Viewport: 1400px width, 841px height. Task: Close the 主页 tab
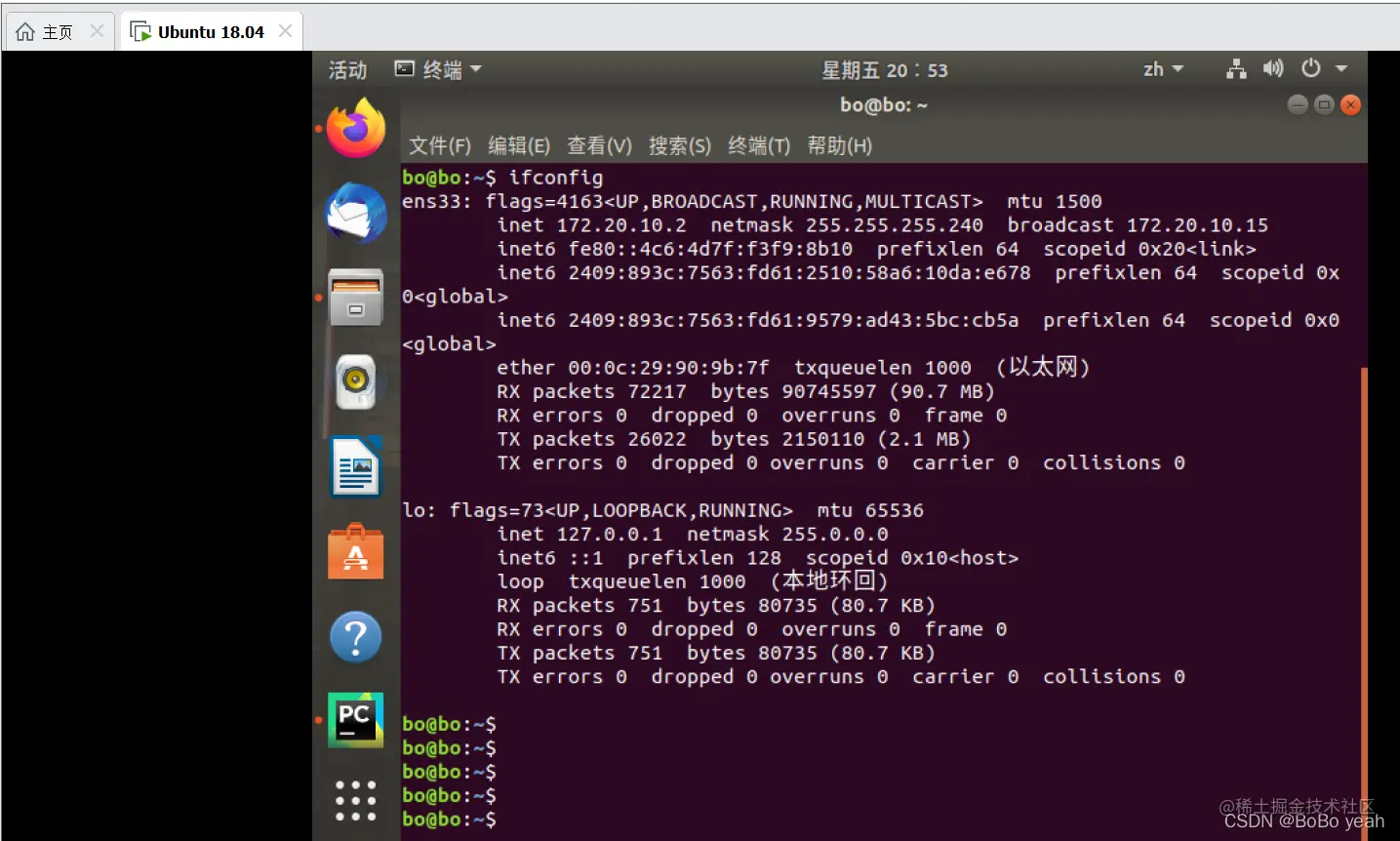click(x=97, y=31)
